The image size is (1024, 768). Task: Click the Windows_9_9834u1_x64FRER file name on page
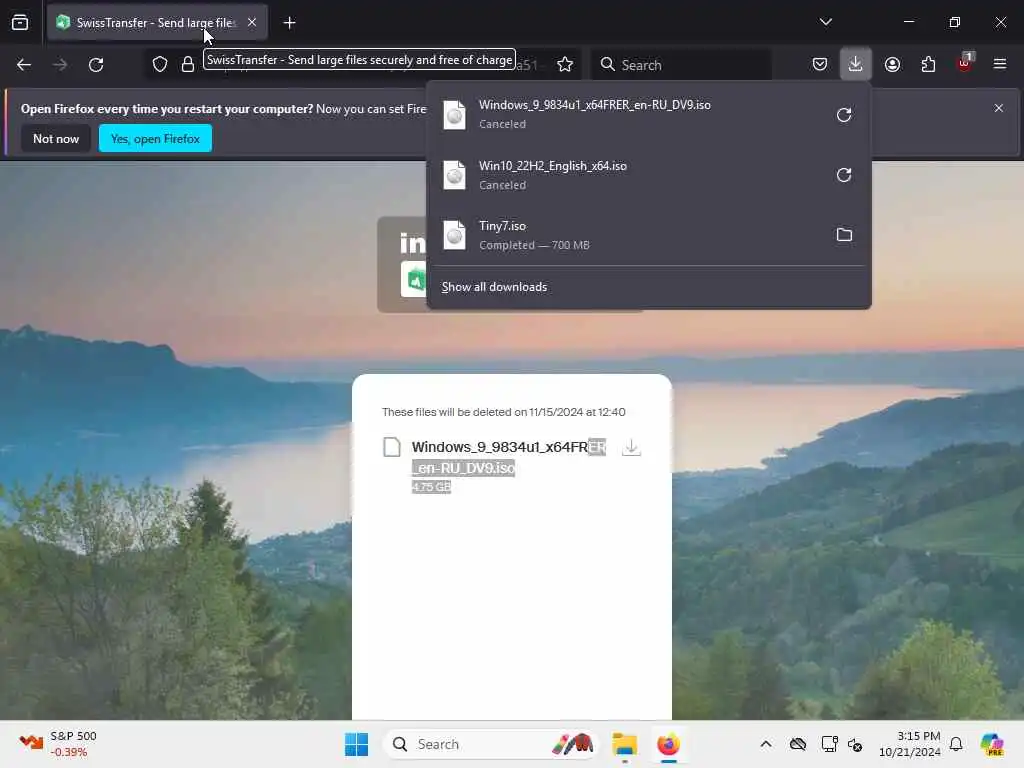tap(509, 457)
